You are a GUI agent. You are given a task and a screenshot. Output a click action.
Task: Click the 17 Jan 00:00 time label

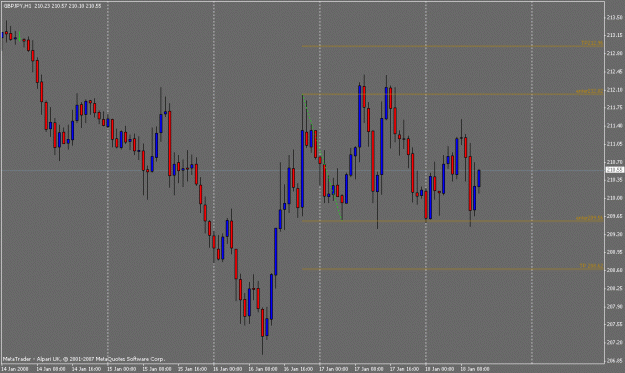[334, 369]
